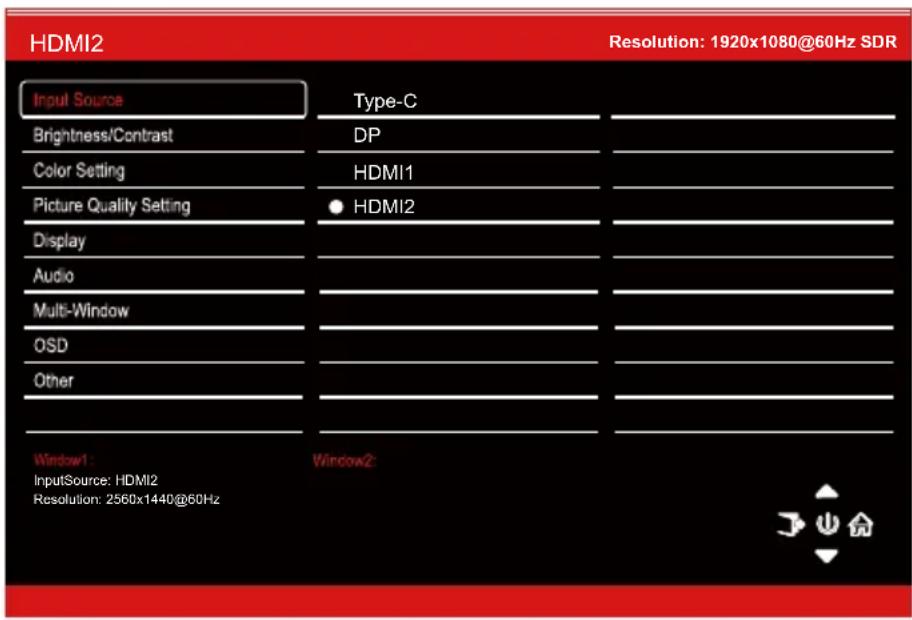Open the Other menu
The image size is (912, 620).
[163, 380]
